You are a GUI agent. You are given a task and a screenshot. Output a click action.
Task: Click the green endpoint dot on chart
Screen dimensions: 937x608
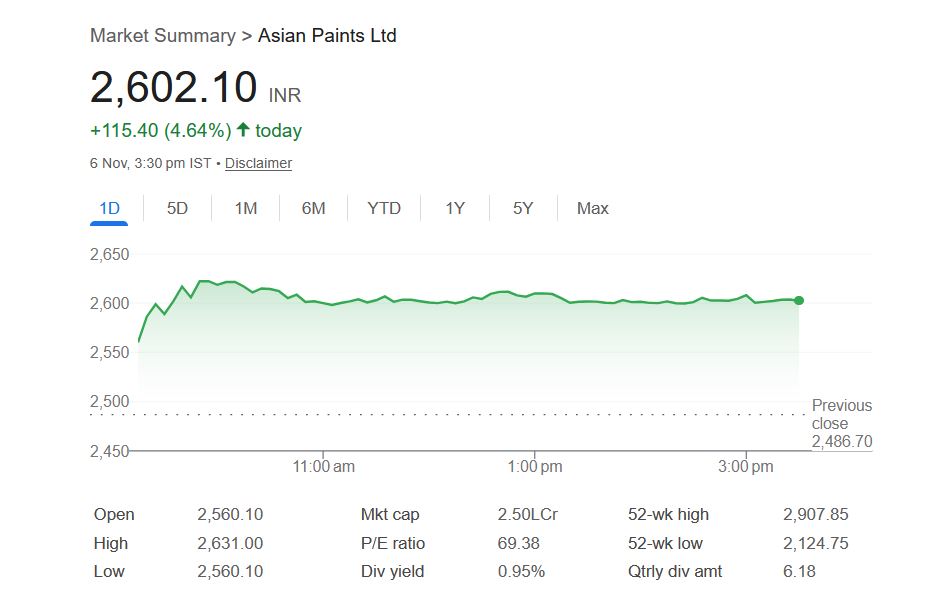[799, 300]
